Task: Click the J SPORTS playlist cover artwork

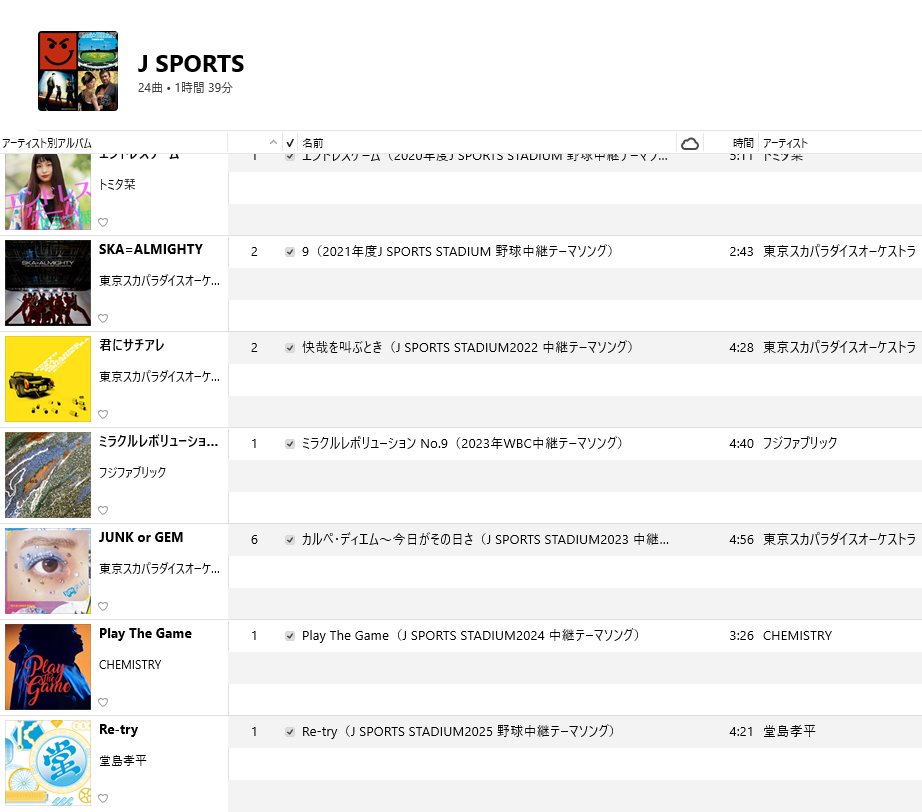Action: [x=78, y=71]
